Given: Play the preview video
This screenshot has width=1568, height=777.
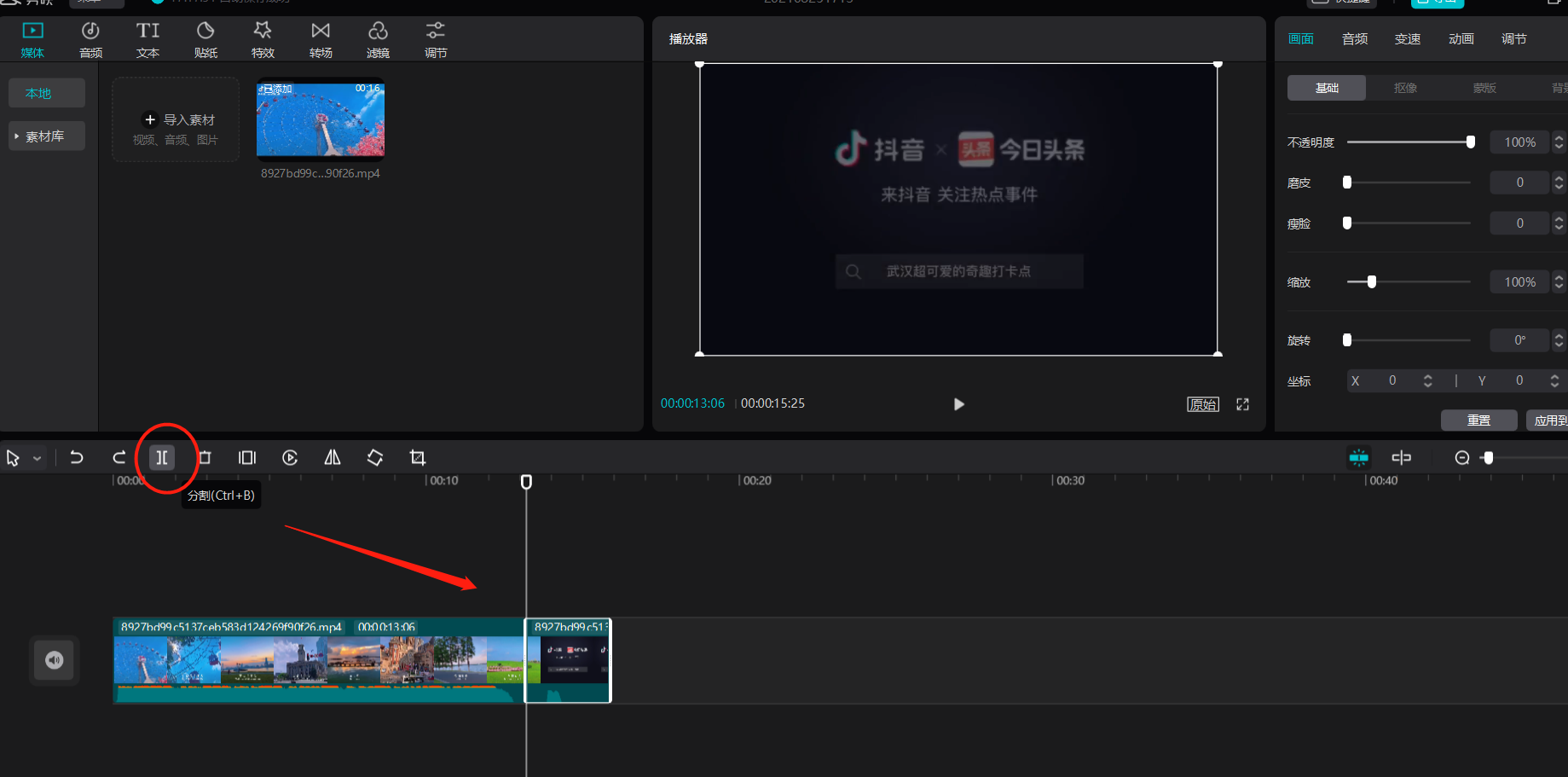Looking at the screenshot, I should tap(958, 404).
